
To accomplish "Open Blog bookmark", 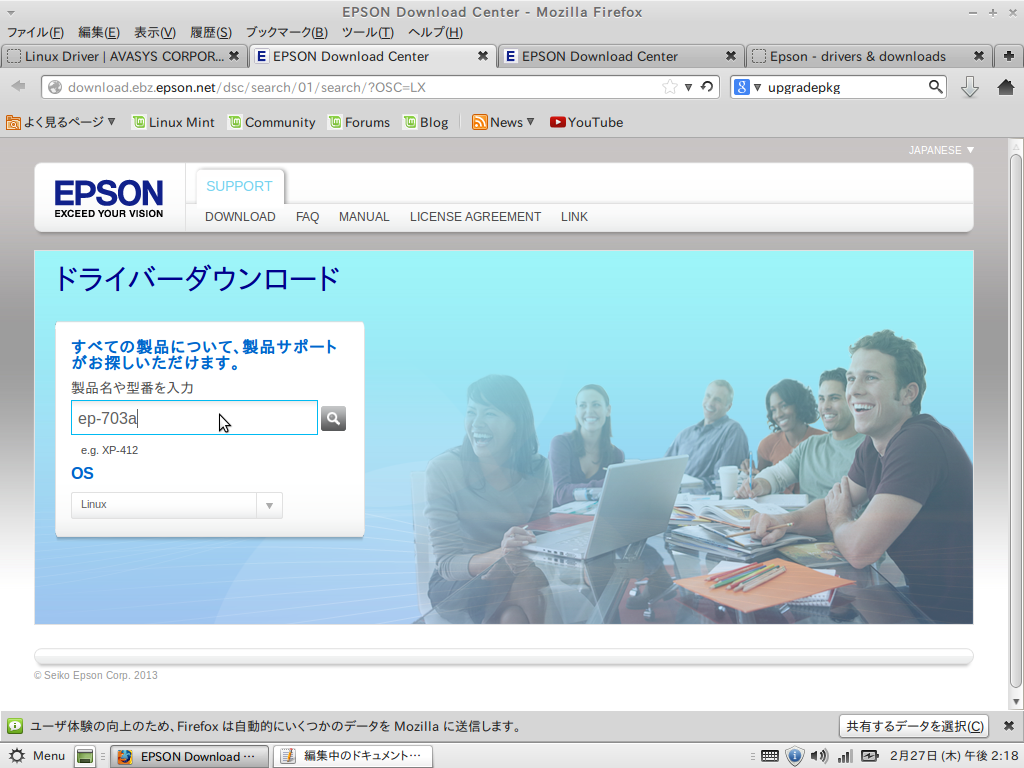I will [x=426, y=122].
